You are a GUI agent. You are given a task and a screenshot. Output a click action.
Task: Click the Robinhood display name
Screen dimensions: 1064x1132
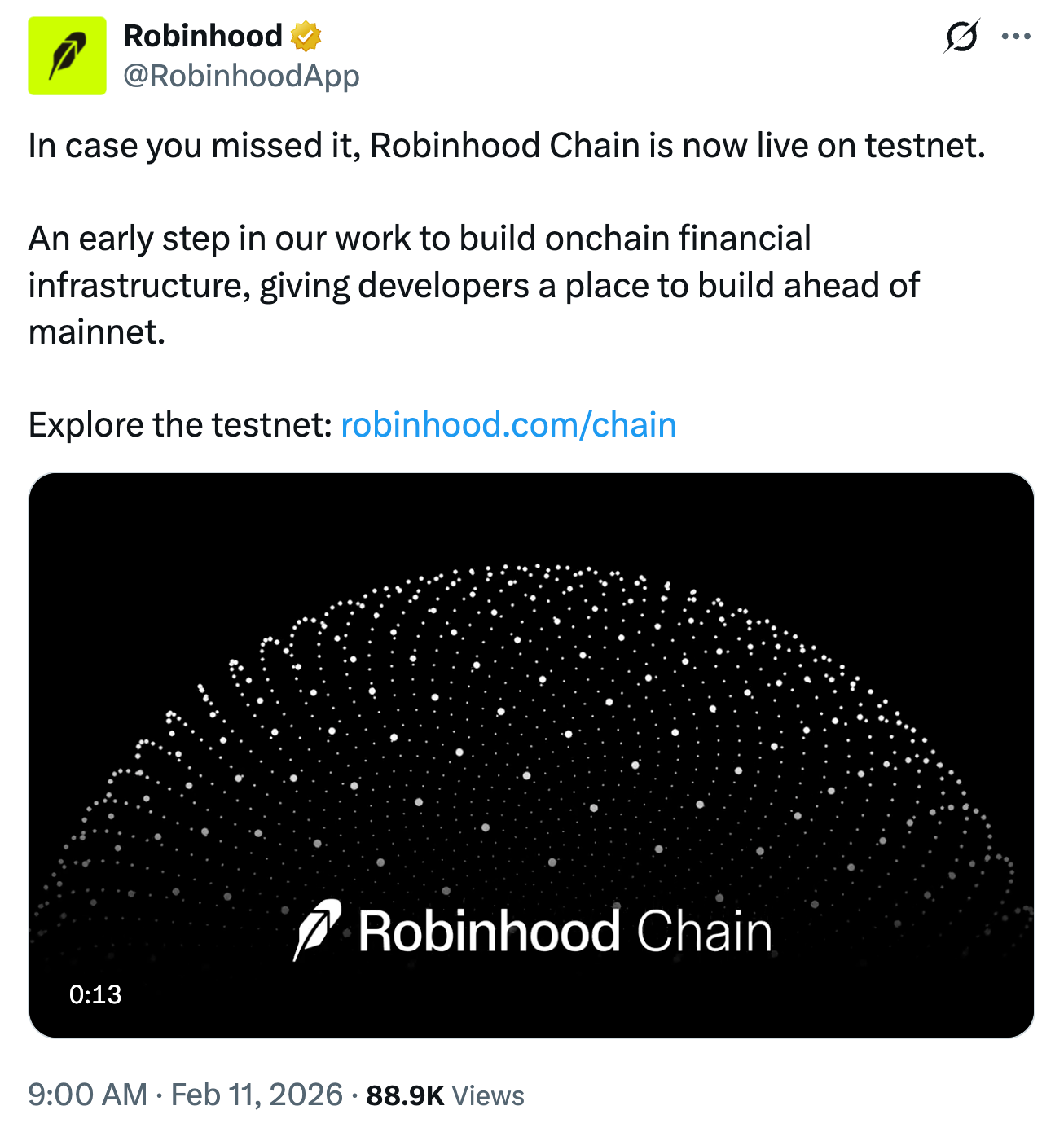202,36
